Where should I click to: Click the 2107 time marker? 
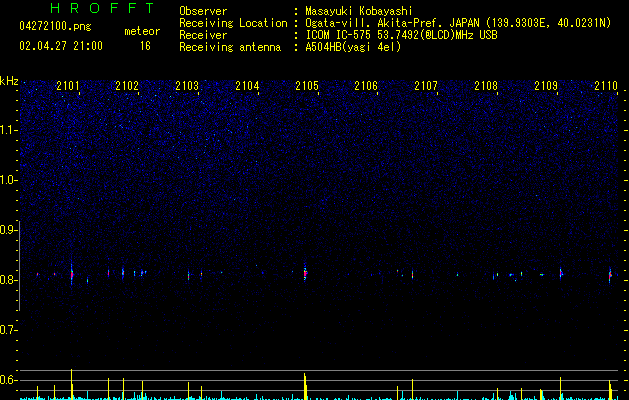426,86
